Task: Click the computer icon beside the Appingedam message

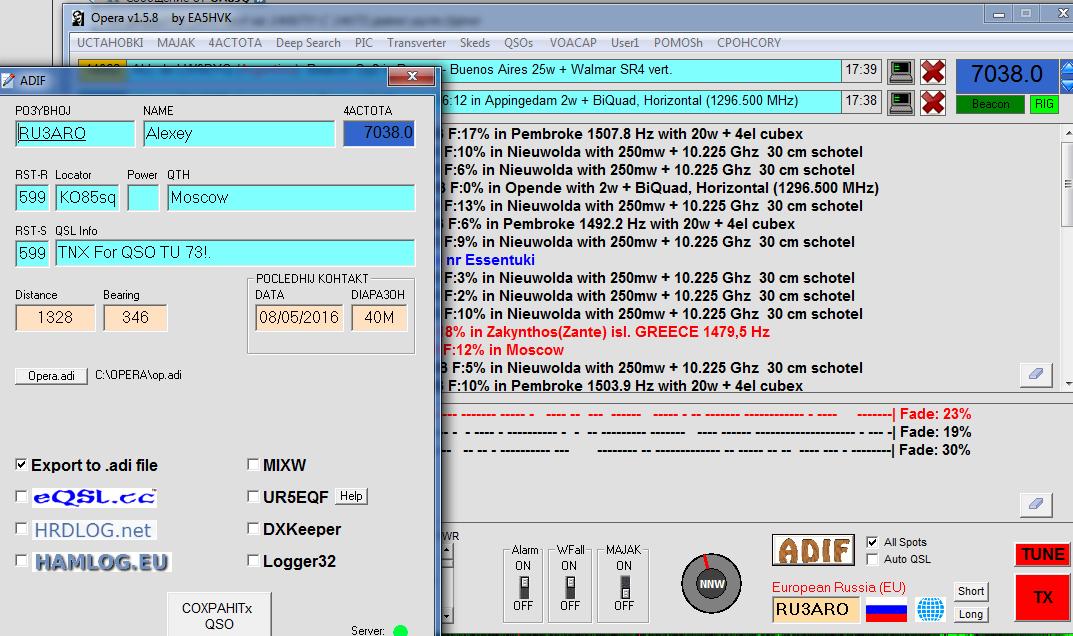Action: 901,102
